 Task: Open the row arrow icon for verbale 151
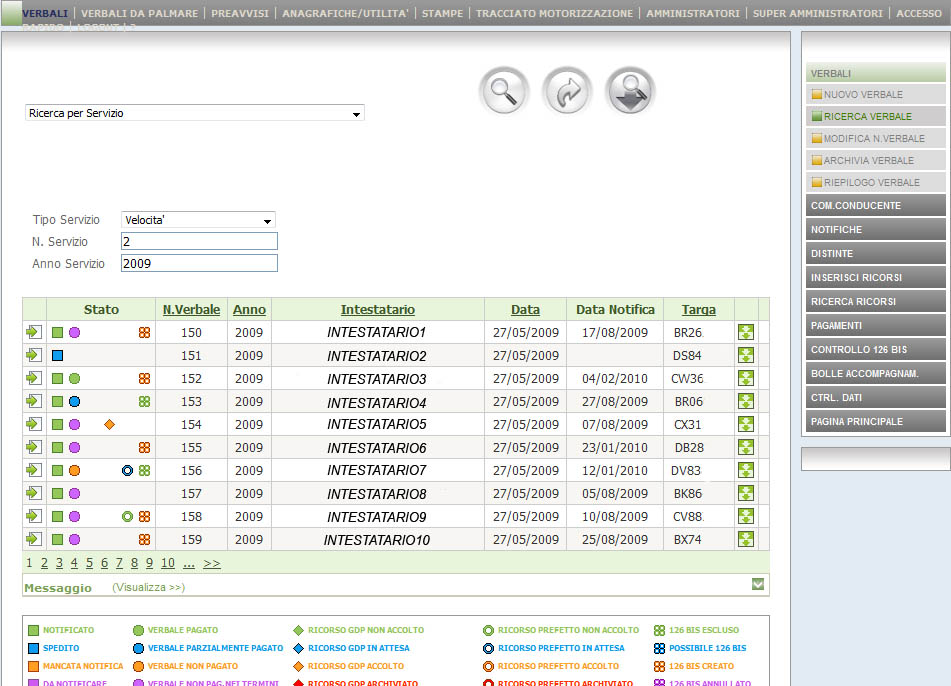34,355
